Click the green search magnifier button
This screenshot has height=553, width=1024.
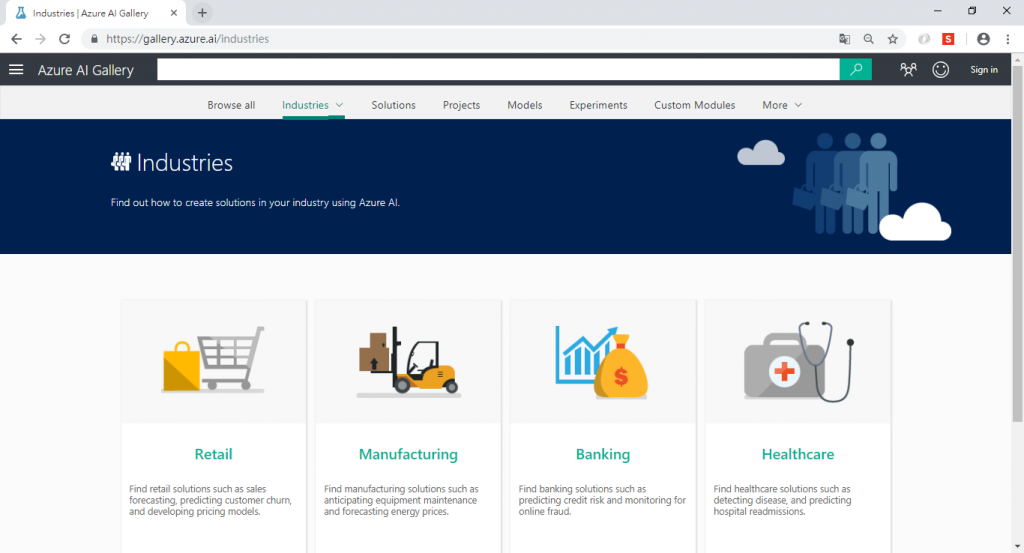pos(856,69)
